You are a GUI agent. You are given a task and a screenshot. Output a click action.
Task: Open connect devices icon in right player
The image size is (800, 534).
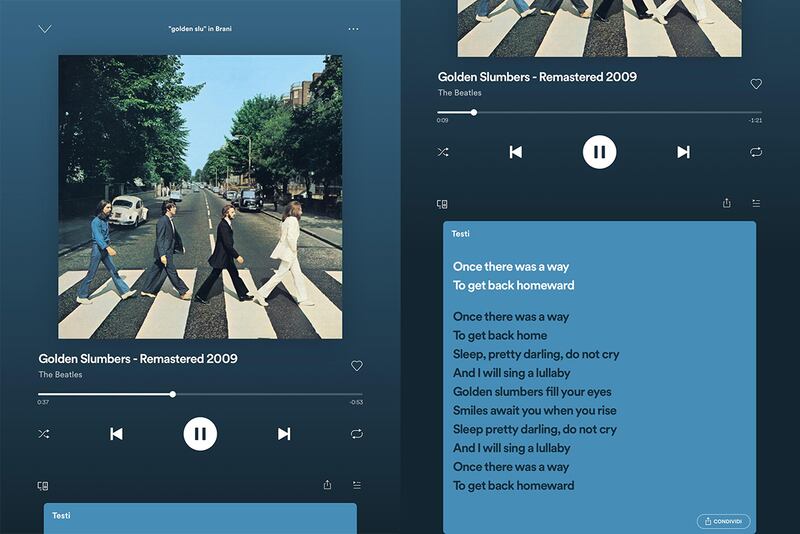pyautogui.click(x=442, y=204)
